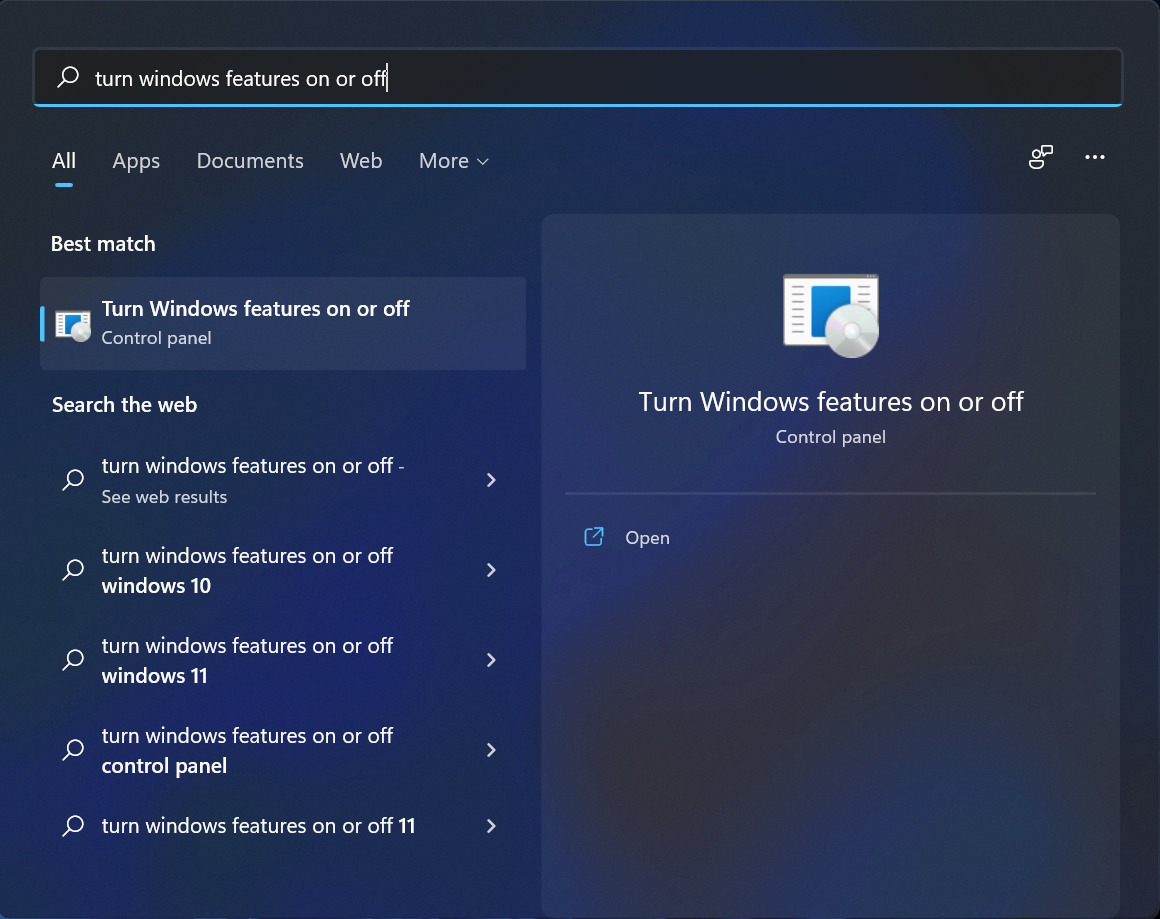Click magnifier icon beside 'windows 10' suggestion

[73, 570]
